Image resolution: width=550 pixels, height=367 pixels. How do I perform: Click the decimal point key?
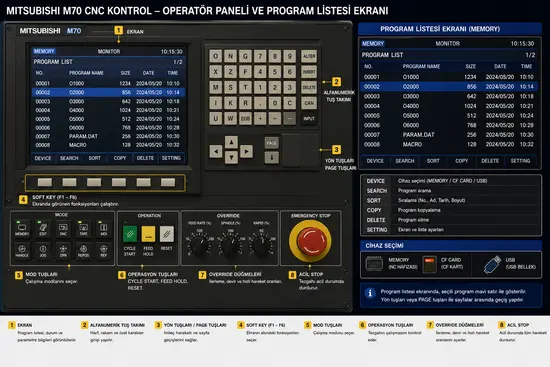260,103
